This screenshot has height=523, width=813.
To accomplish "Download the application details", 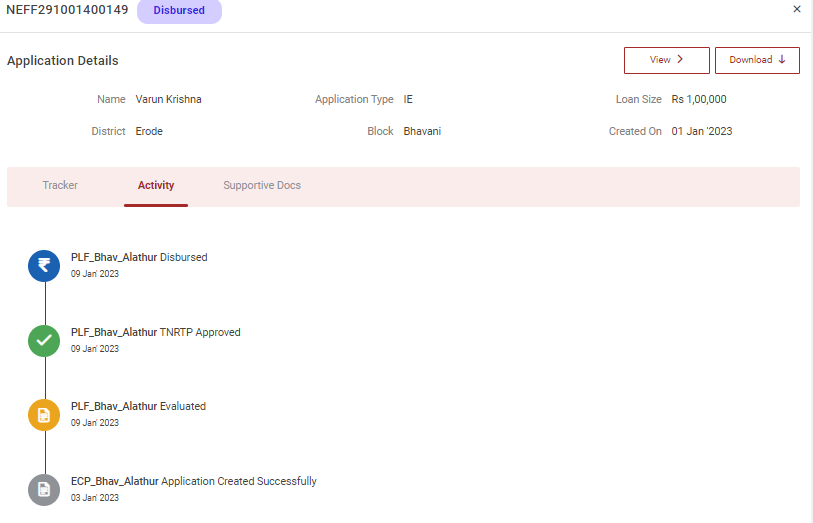I will click(756, 60).
